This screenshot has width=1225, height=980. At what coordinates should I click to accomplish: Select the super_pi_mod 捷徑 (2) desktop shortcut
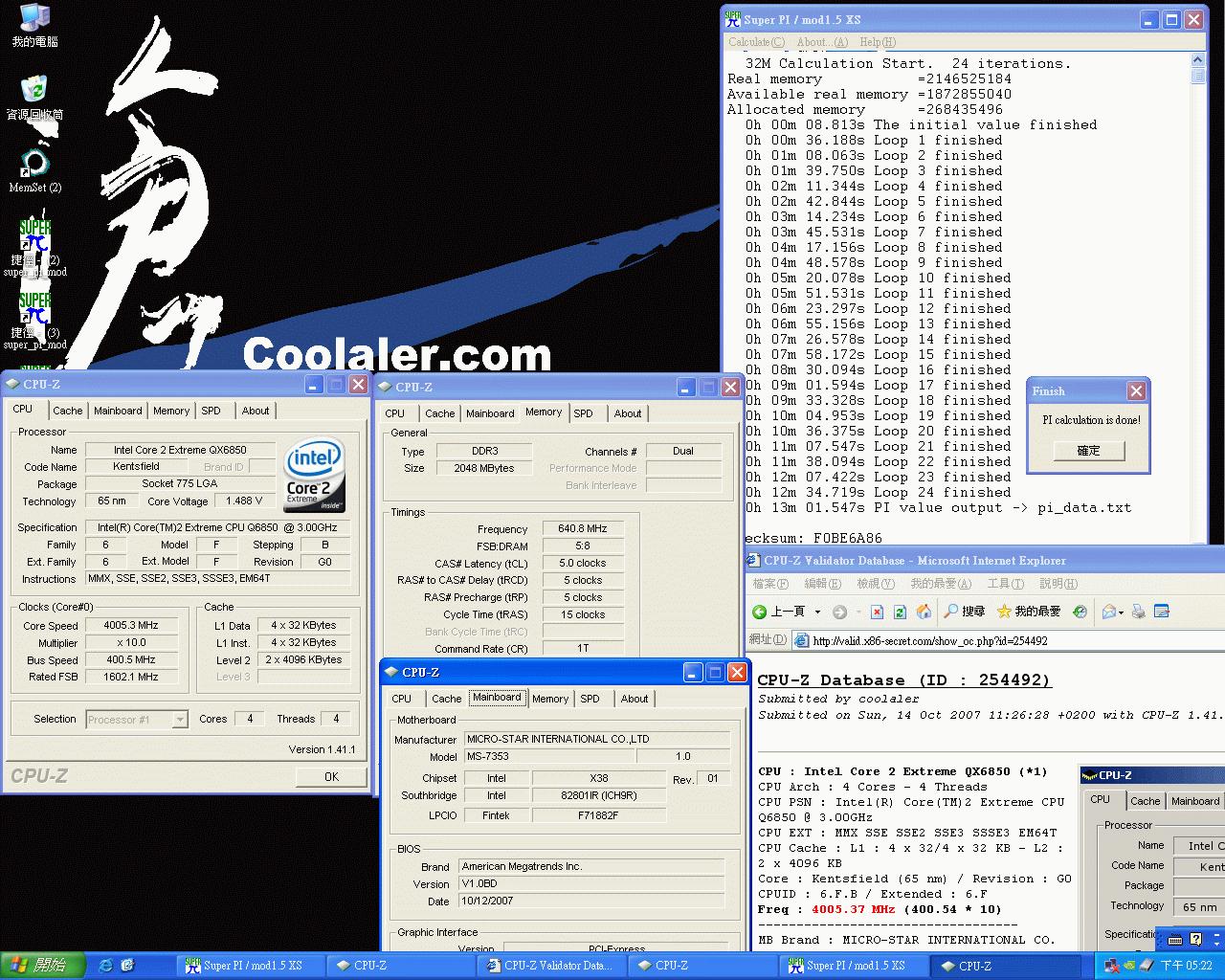[35, 248]
